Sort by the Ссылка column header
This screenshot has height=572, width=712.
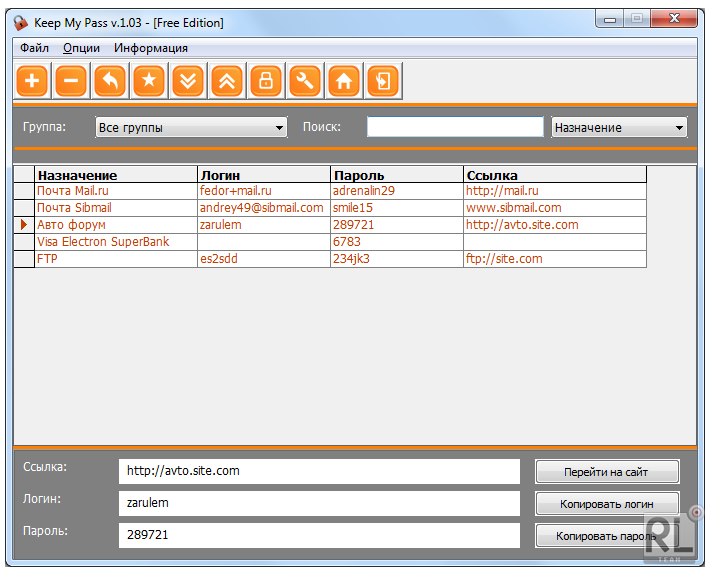(555, 175)
